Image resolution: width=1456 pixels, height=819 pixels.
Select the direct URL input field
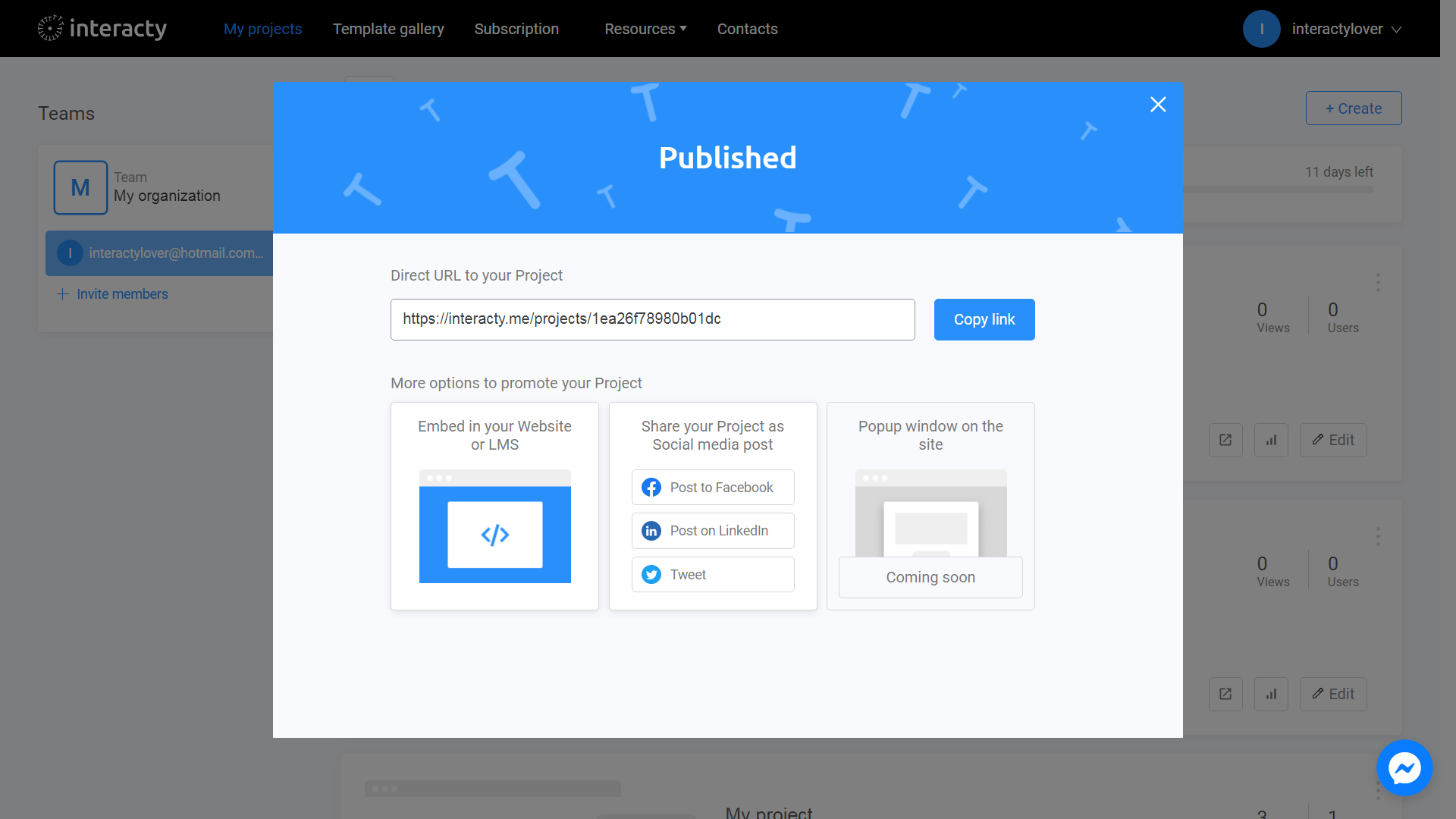[652, 319]
